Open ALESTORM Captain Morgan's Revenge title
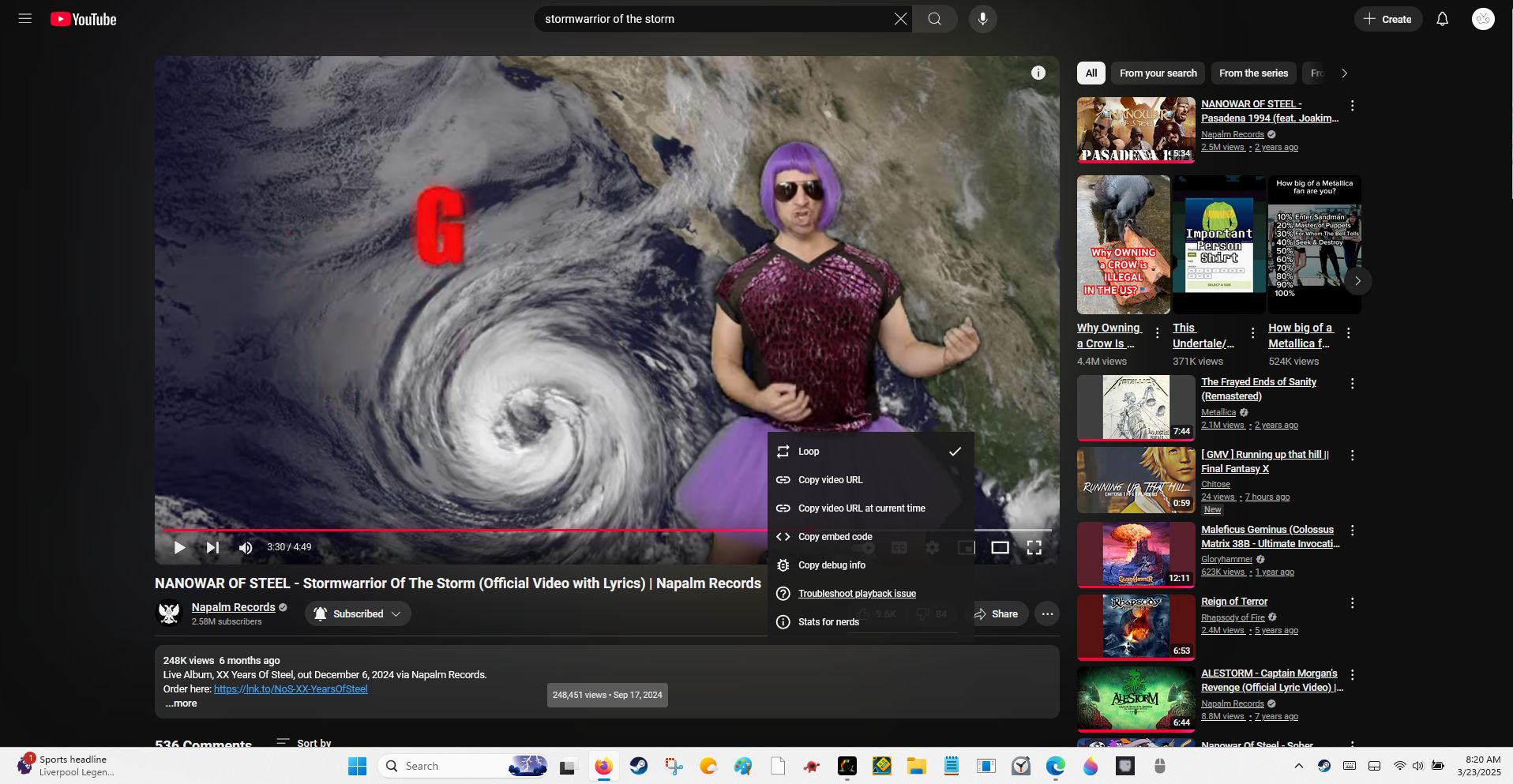The image size is (1513, 784). click(x=1271, y=681)
